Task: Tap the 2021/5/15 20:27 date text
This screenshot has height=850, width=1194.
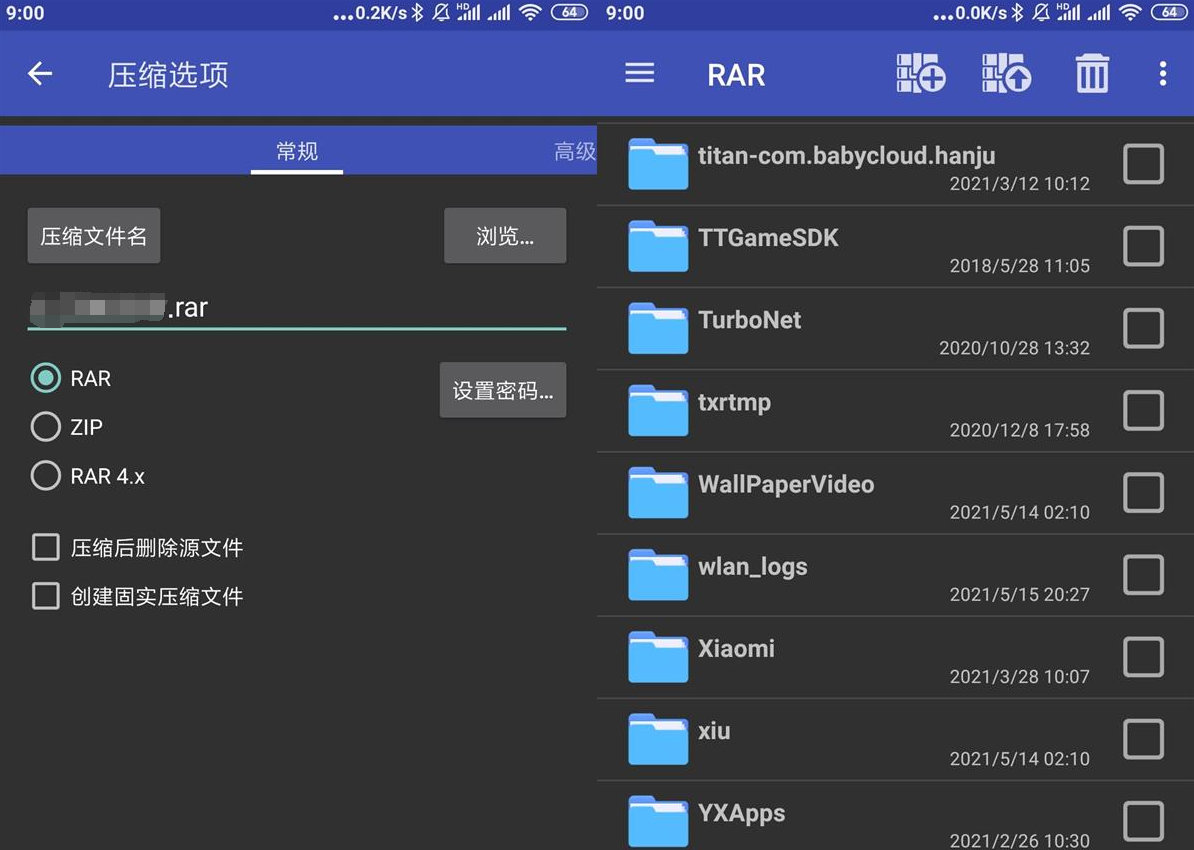Action: click(1020, 595)
